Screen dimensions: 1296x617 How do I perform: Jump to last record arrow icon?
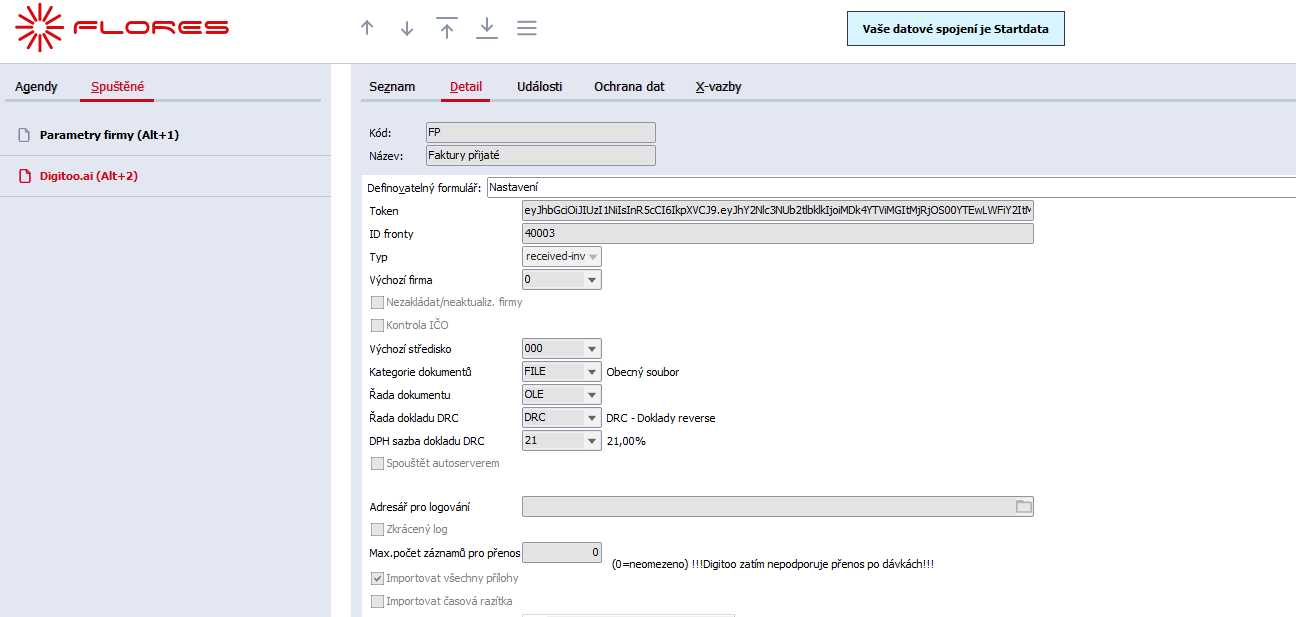(487, 28)
